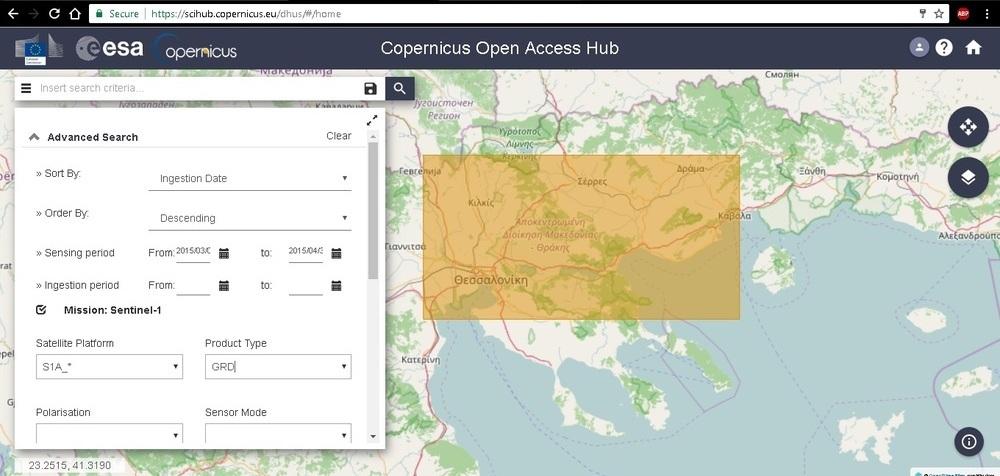Collapse Advanced Search with the chevron icon
Screen dimensions: 1000x476
[x=34, y=137]
